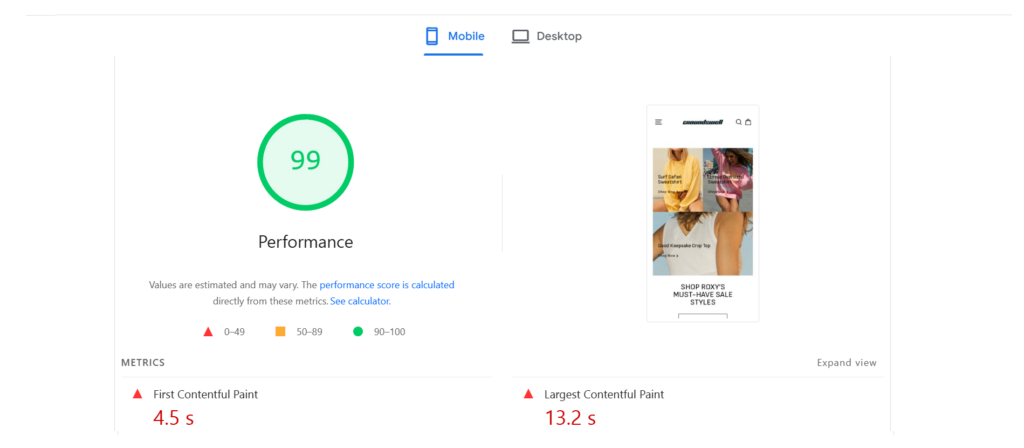Expand First Contentful Paint metric
The width and height of the screenshot is (1024, 448).
point(205,394)
